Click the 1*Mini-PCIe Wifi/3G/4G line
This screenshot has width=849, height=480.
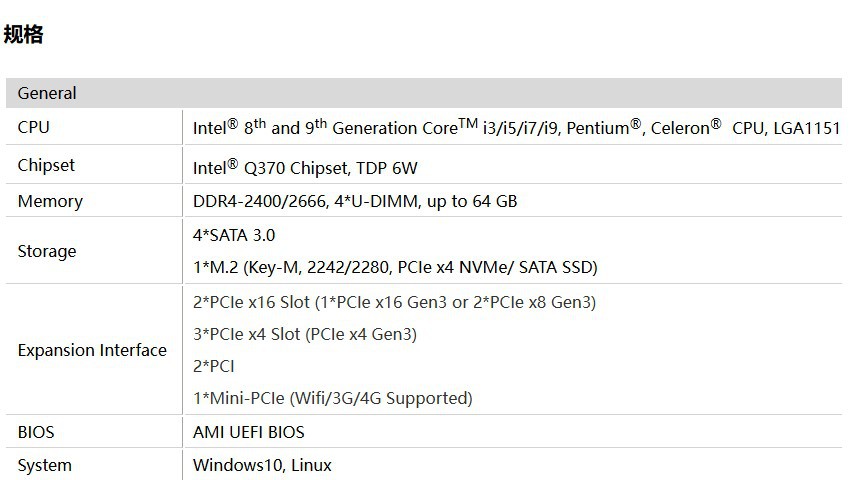[x=332, y=398]
